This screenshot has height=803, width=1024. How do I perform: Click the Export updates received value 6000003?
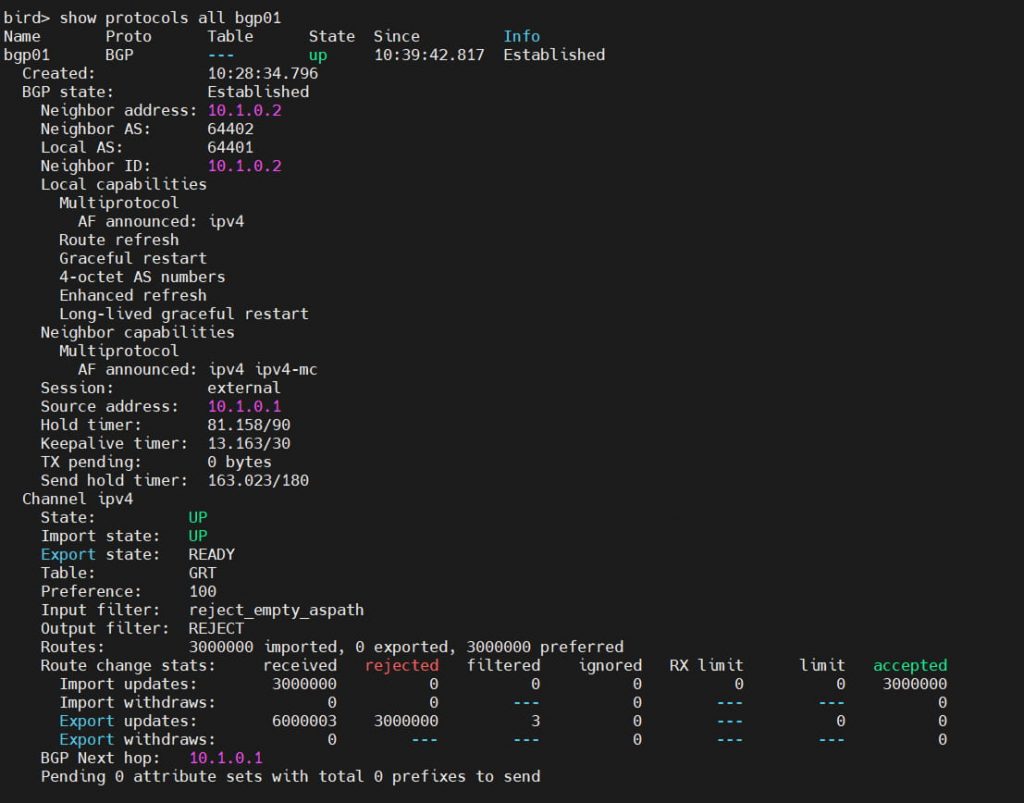coord(304,721)
